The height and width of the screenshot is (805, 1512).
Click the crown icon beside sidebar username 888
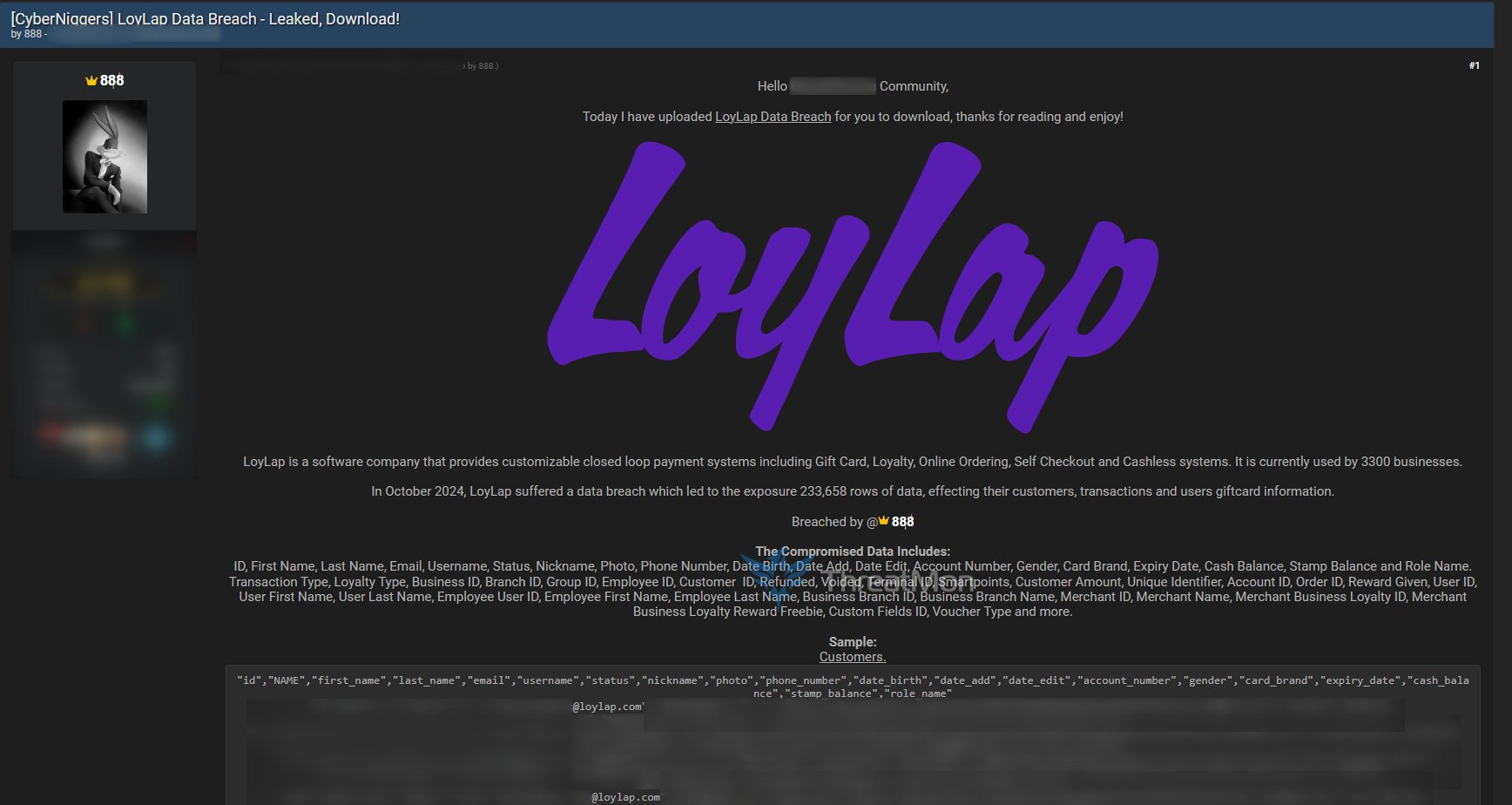point(91,80)
